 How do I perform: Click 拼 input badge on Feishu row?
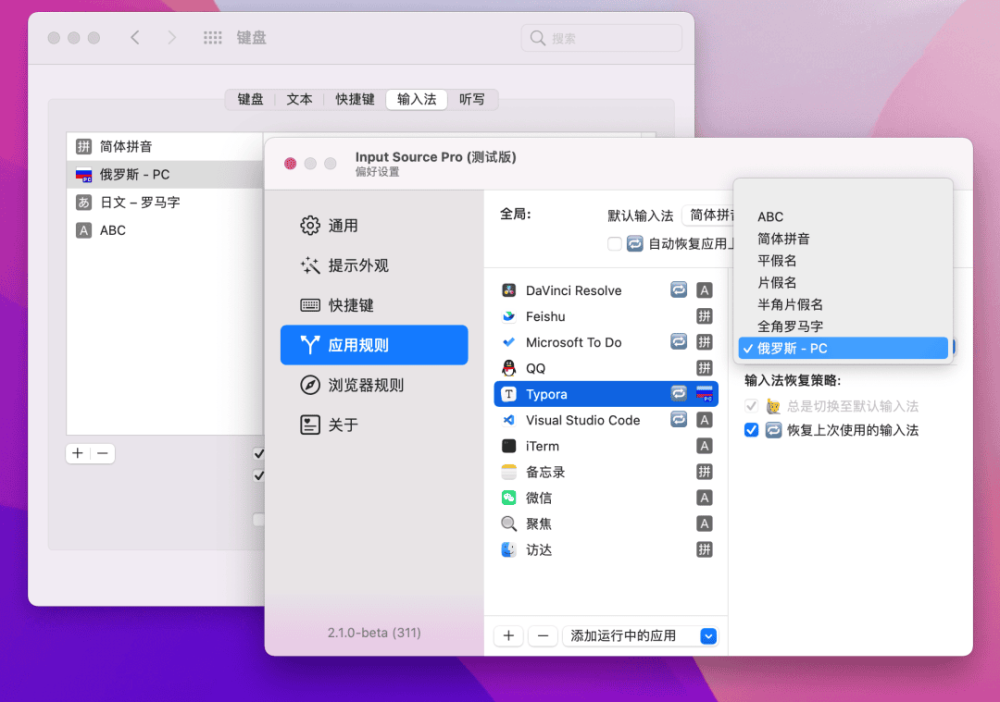point(704,316)
